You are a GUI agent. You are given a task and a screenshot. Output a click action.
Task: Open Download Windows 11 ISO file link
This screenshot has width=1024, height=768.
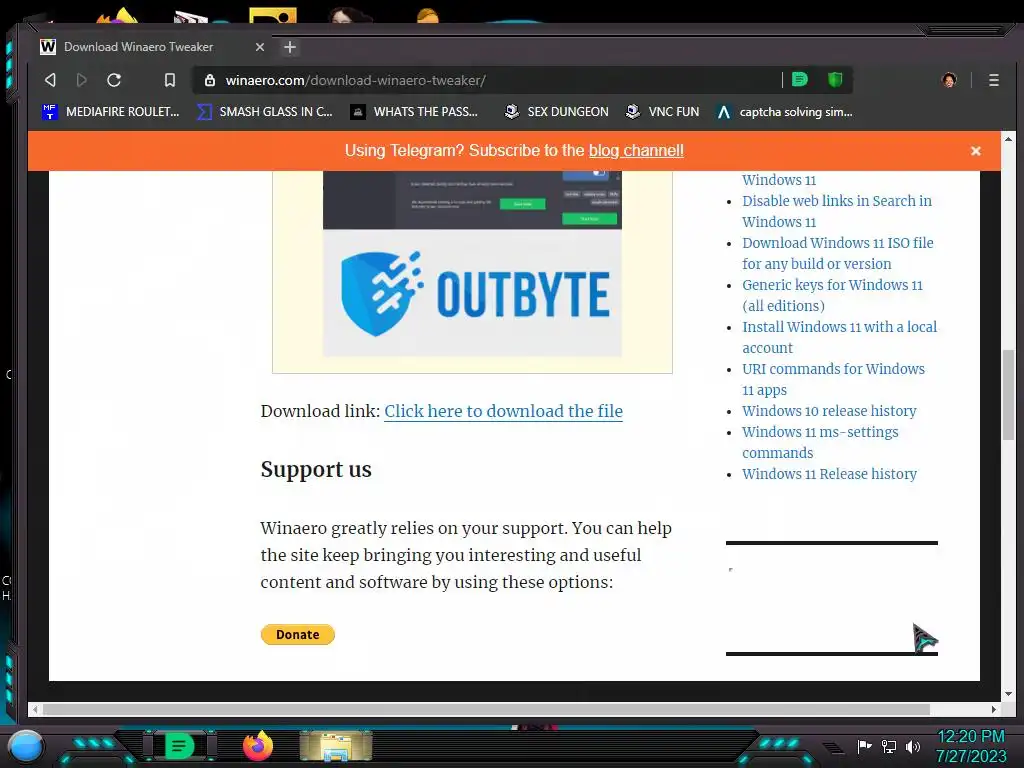tap(837, 253)
